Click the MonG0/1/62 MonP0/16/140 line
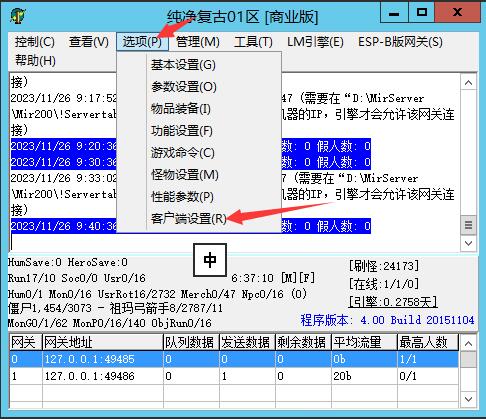The image size is (486, 419). click(x=110, y=323)
